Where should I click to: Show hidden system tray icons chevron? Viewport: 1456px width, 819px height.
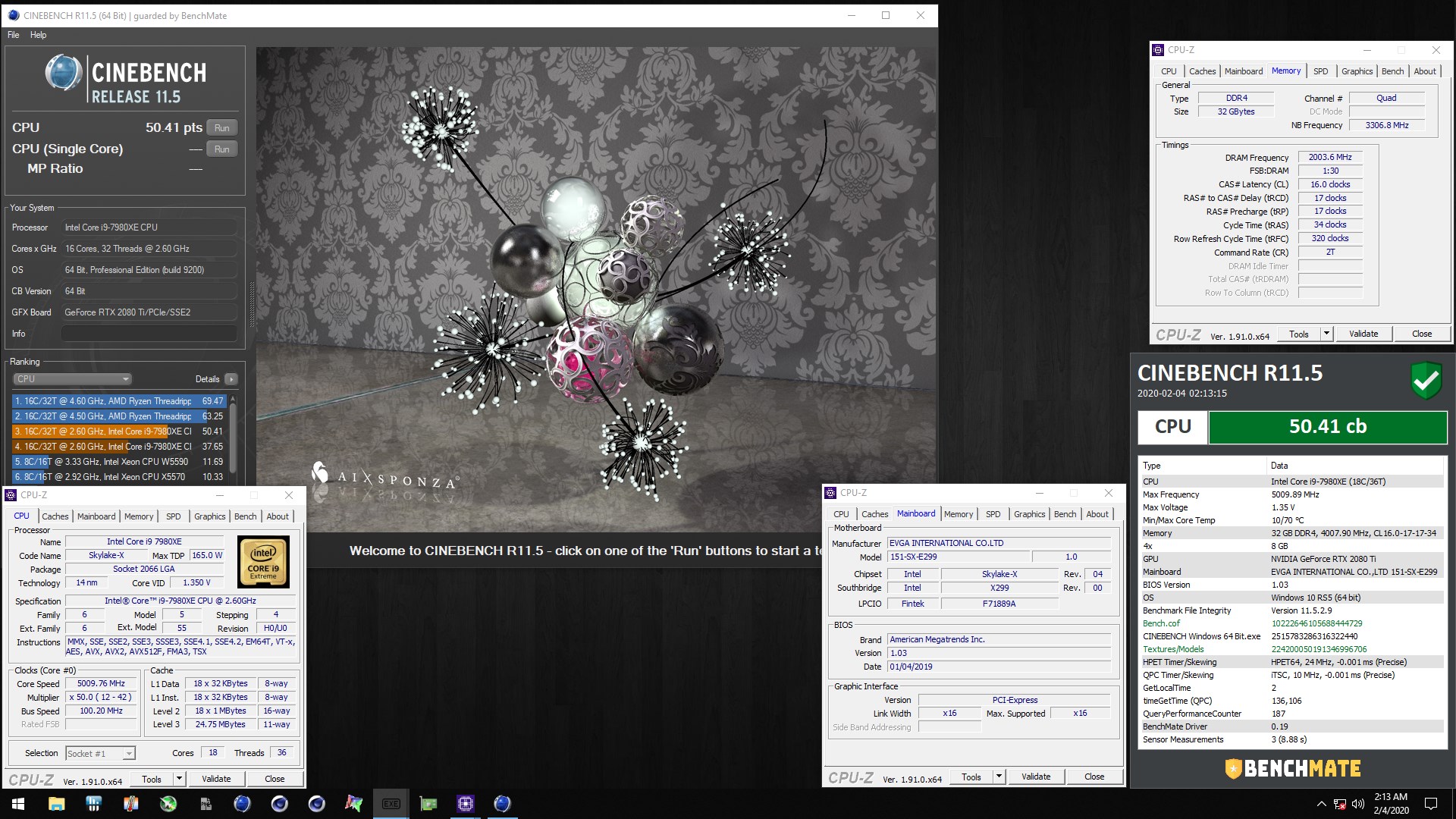(x=1321, y=804)
